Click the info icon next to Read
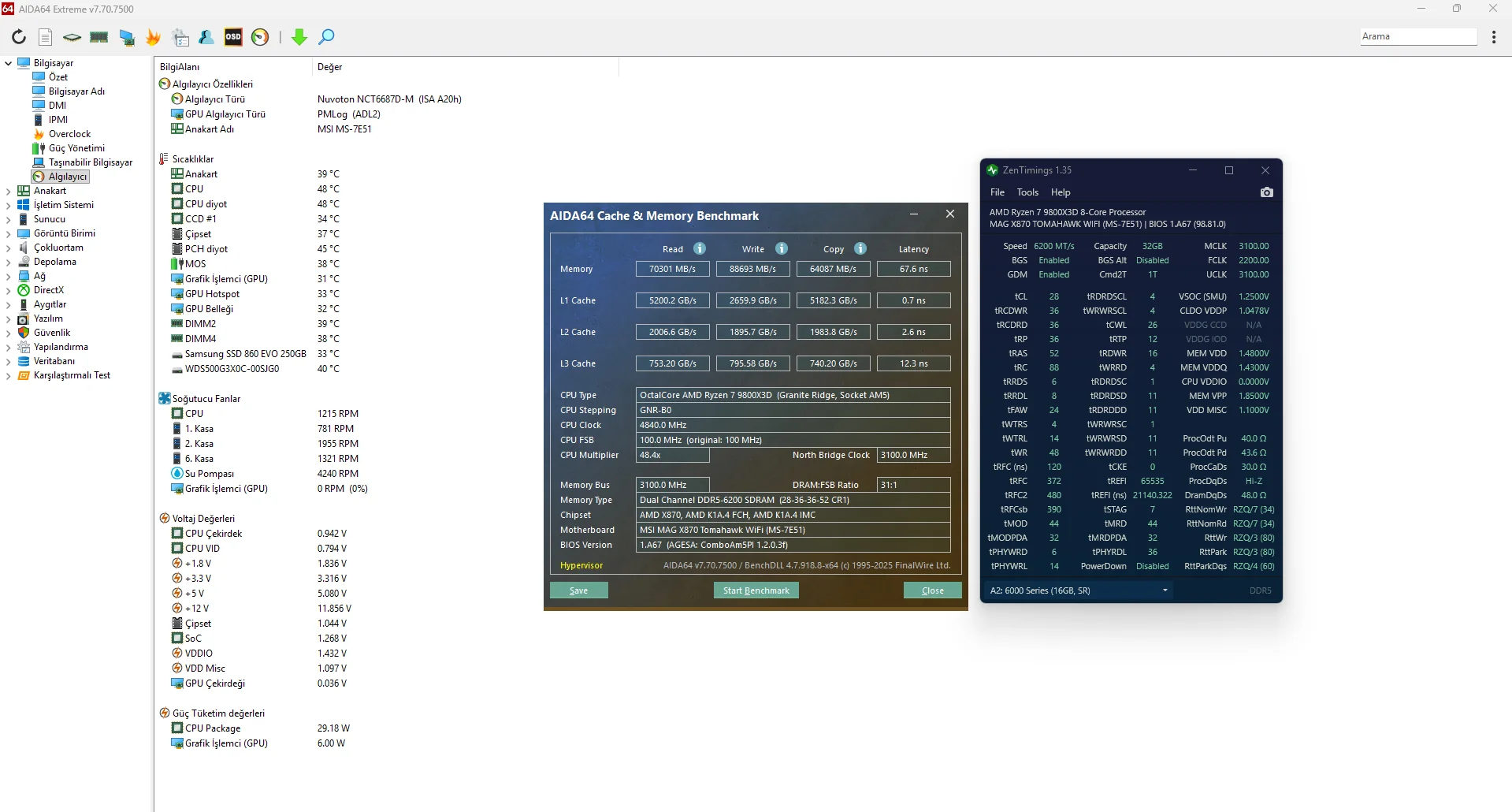The width and height of the screenshot is (1512, 812). (x=700, y=249)
